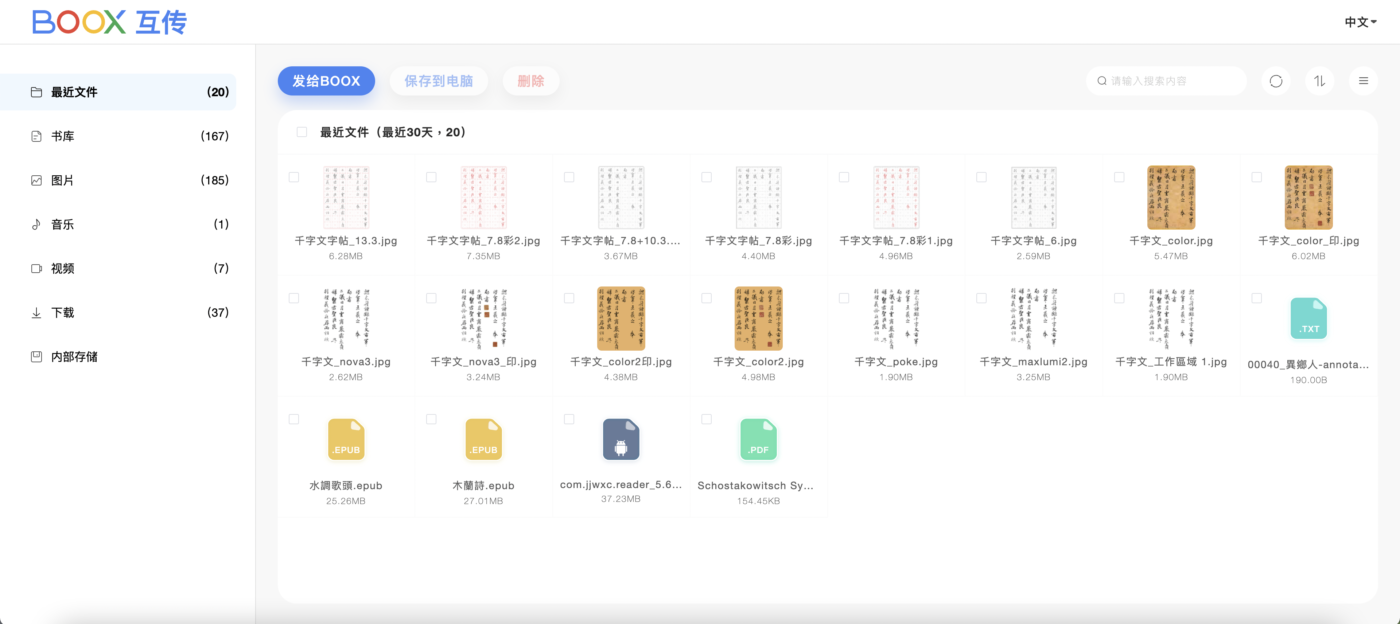
Task: Click the BOOX 互传 logo
Action: (x=110, y=22)
